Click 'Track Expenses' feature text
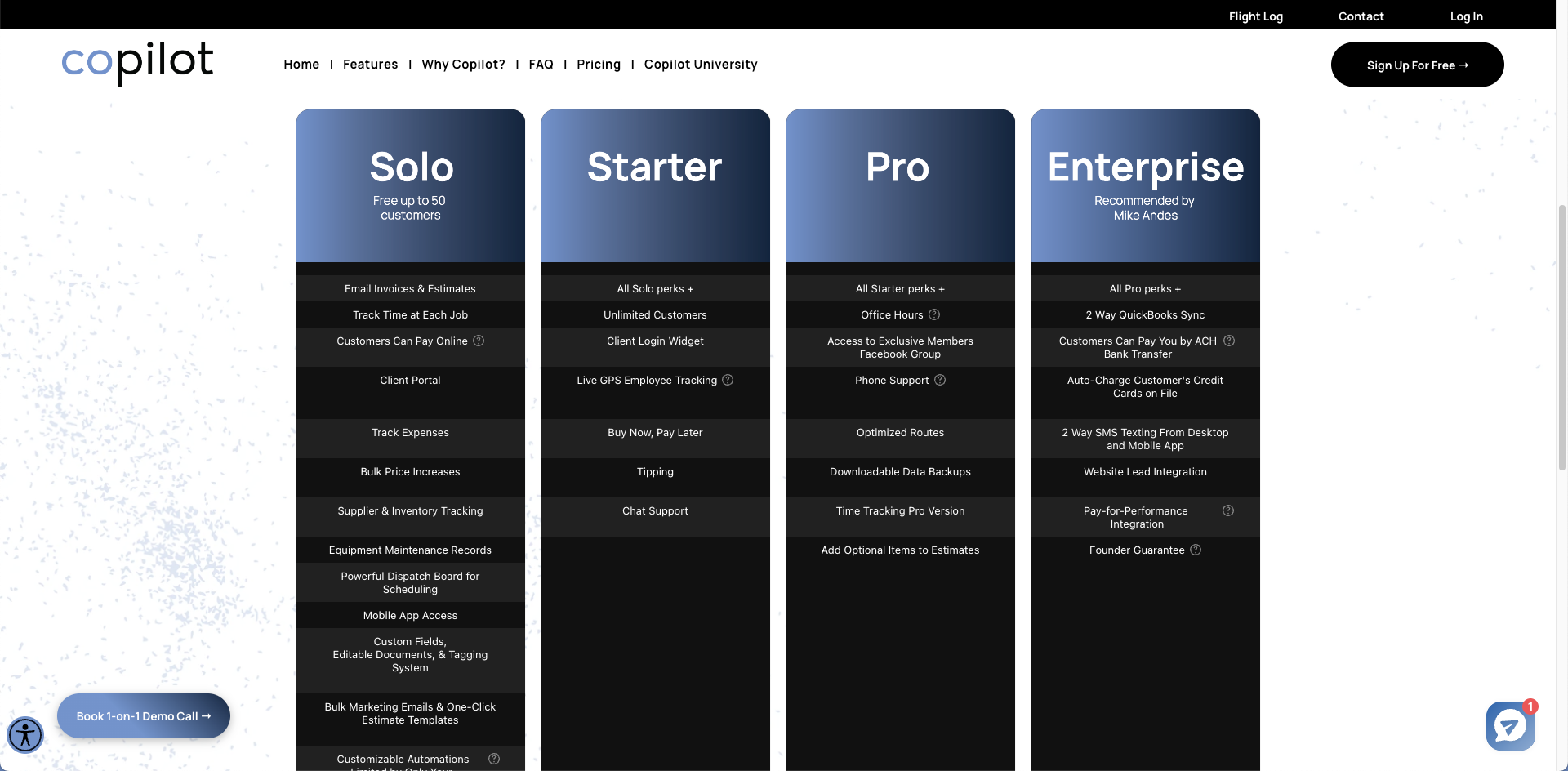This screenshot has width=1568, height=771. pyautogui.click(x=411, y=432)
